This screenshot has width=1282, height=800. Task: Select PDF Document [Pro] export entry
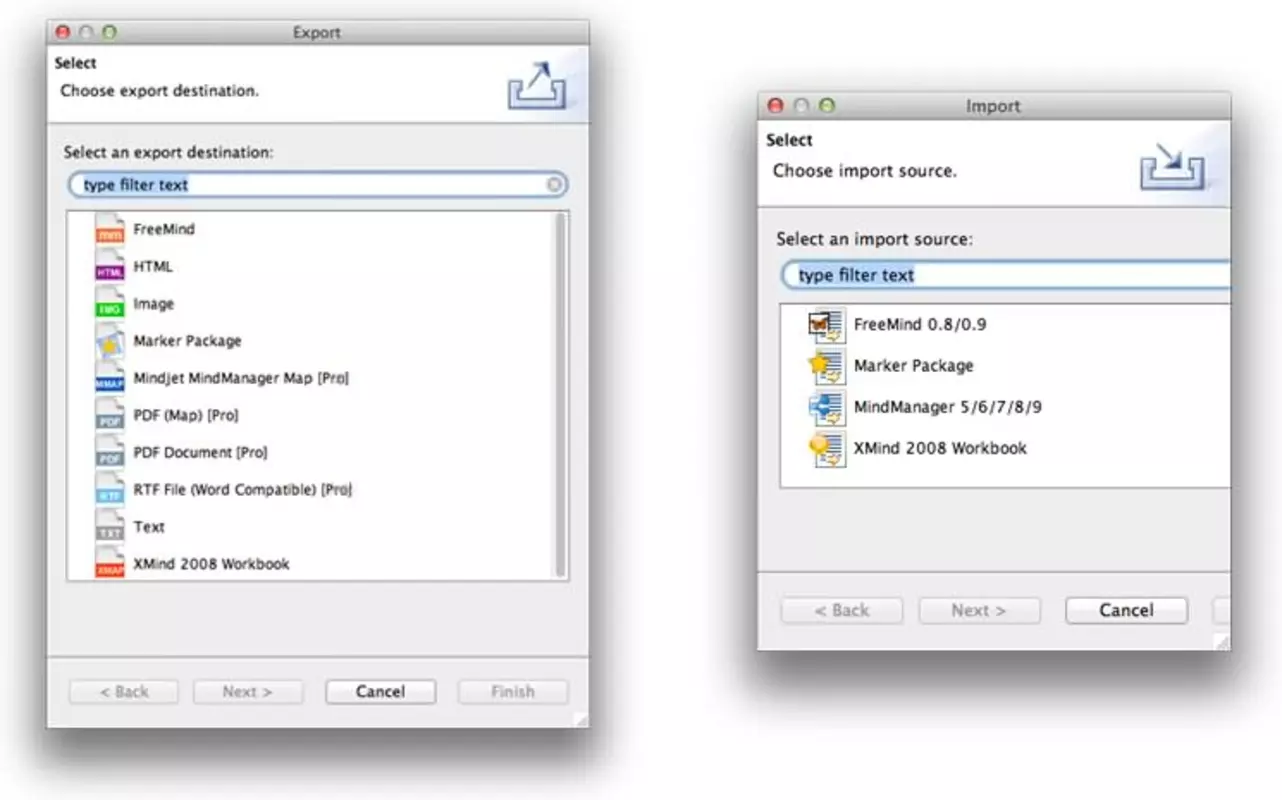(x=200, y=453)
